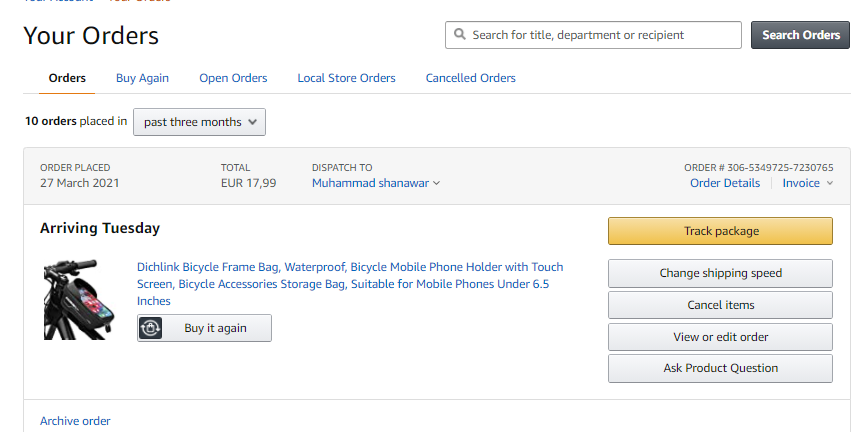Expand the Muhammad shanawar dispatch dropdown
Viewport: 858px width, 432px height.
tap(376, 183)
